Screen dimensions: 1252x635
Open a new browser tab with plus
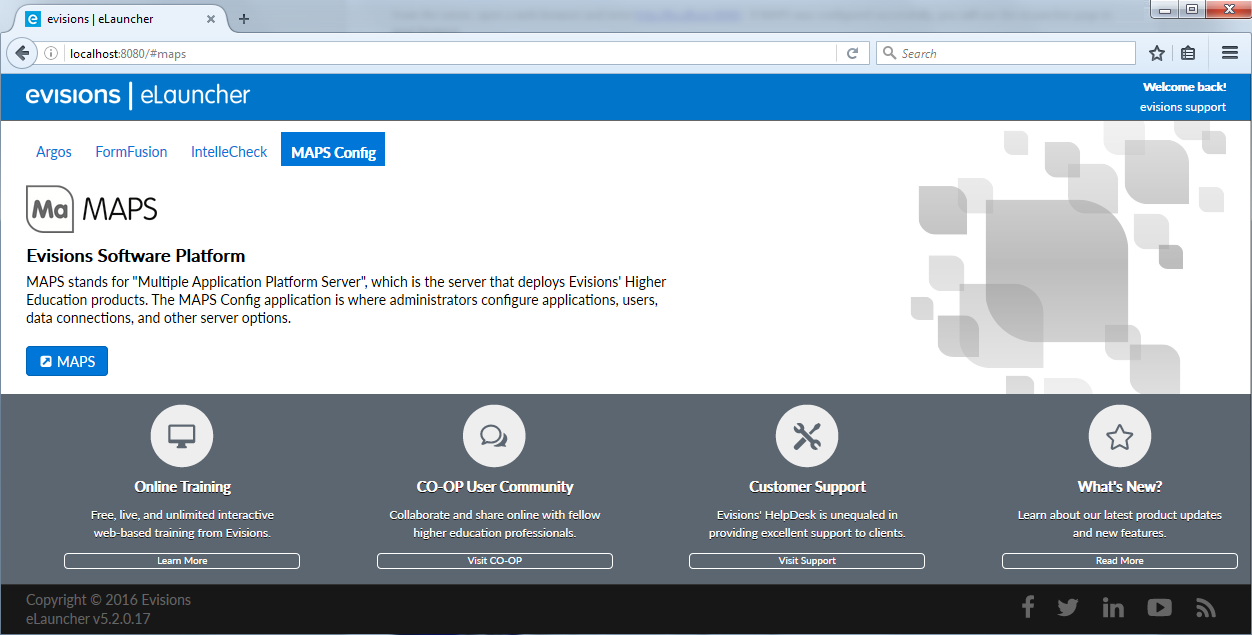(244, 19)
